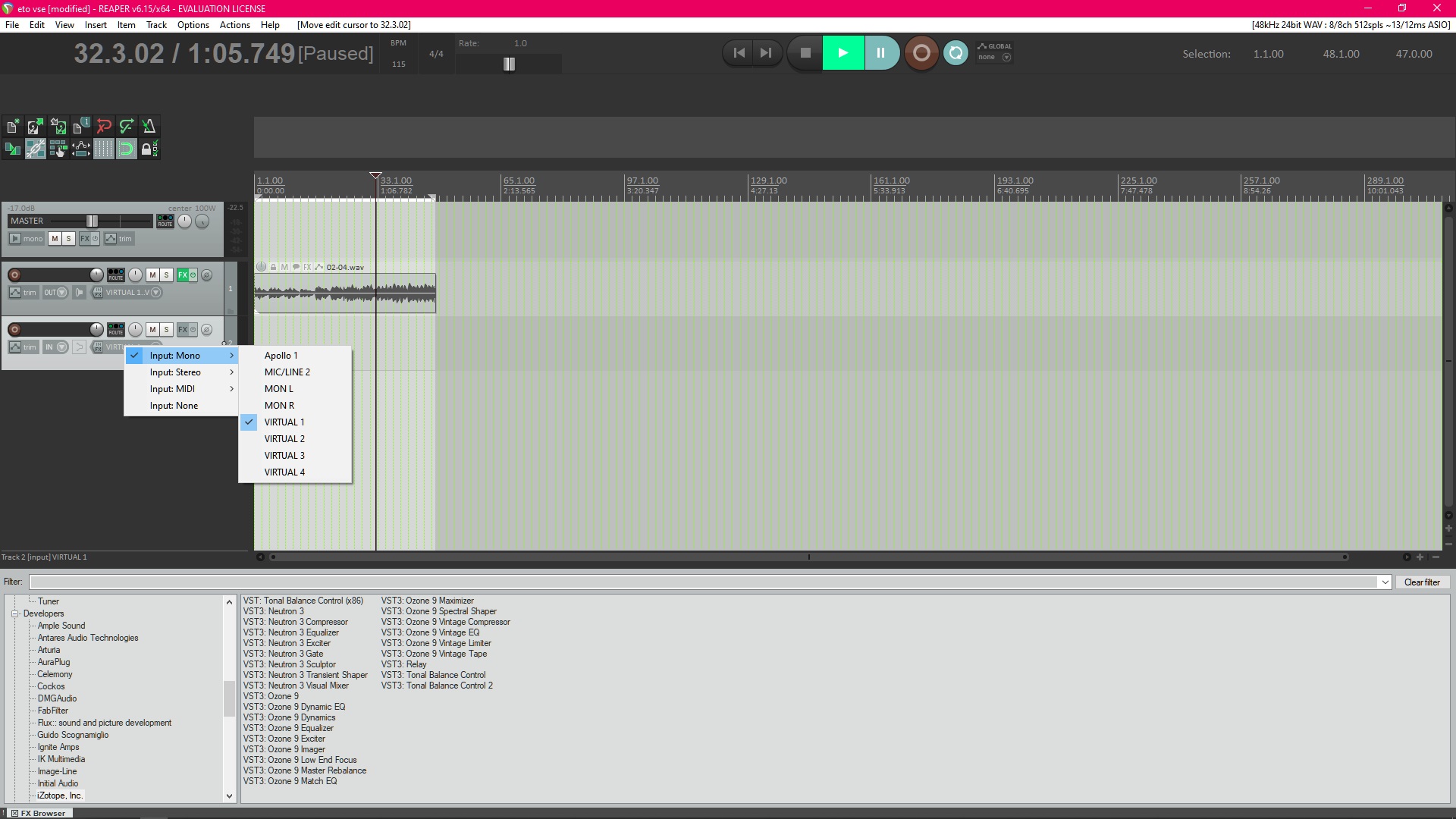Click the New Project toolbar icon
This screenshot has width=1456, height=819.
[13, 127]
